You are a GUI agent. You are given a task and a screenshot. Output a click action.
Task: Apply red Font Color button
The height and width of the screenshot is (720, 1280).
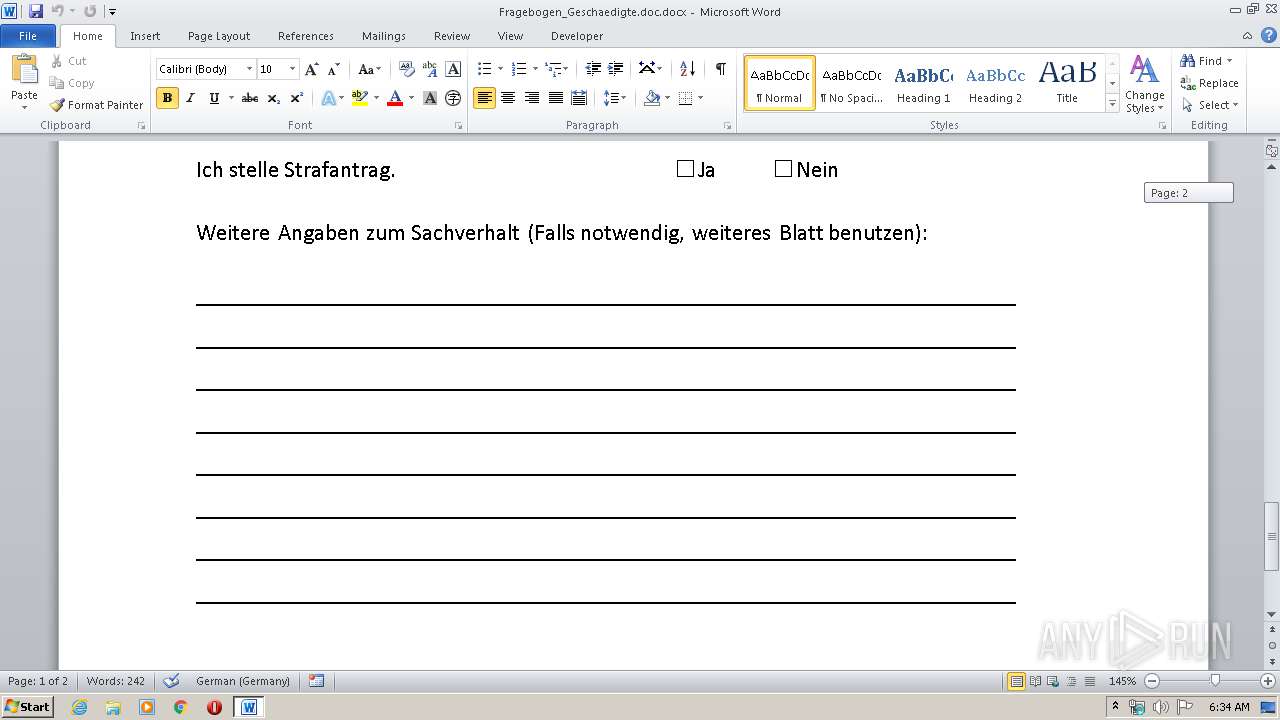point(395,98)
